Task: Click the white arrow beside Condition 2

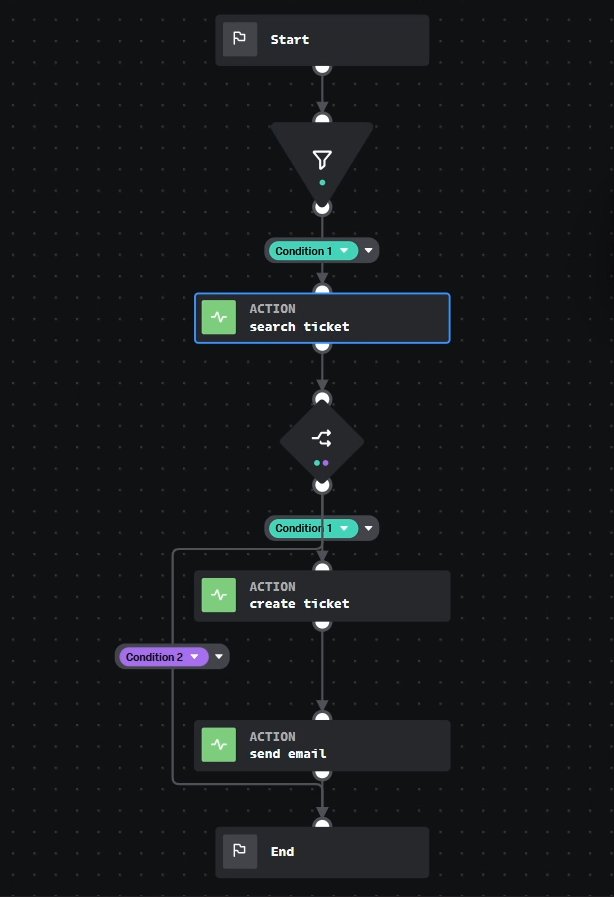Action: [219, 657]
